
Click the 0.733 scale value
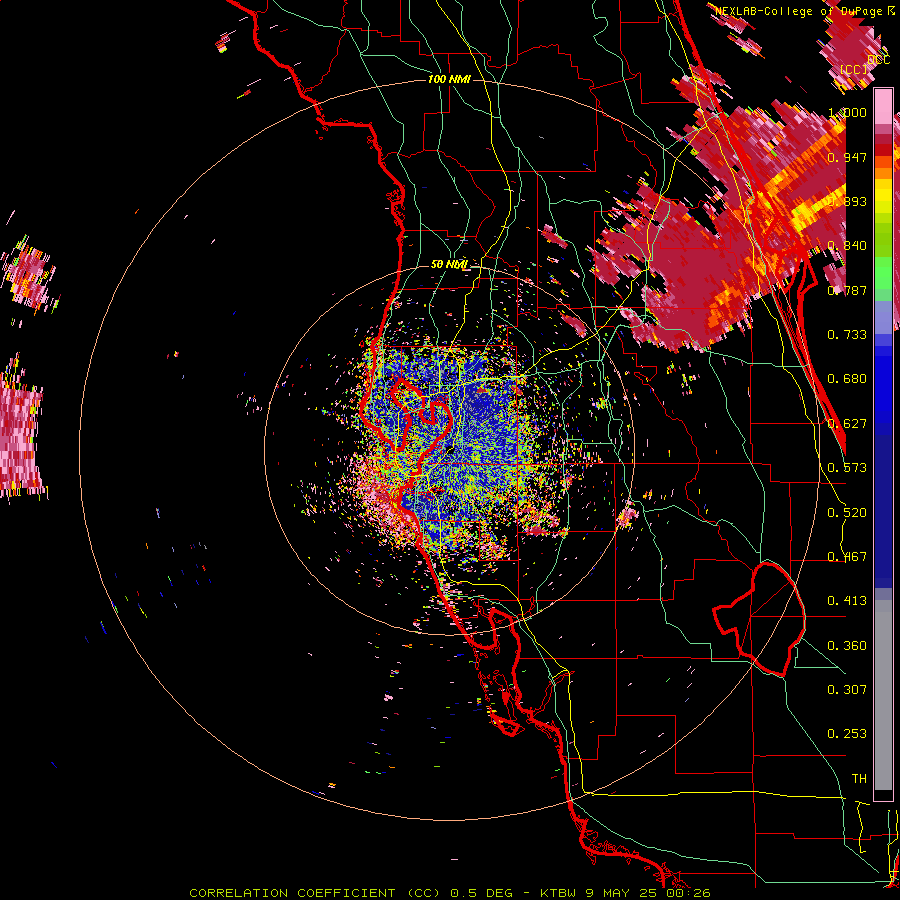point(847,335)
